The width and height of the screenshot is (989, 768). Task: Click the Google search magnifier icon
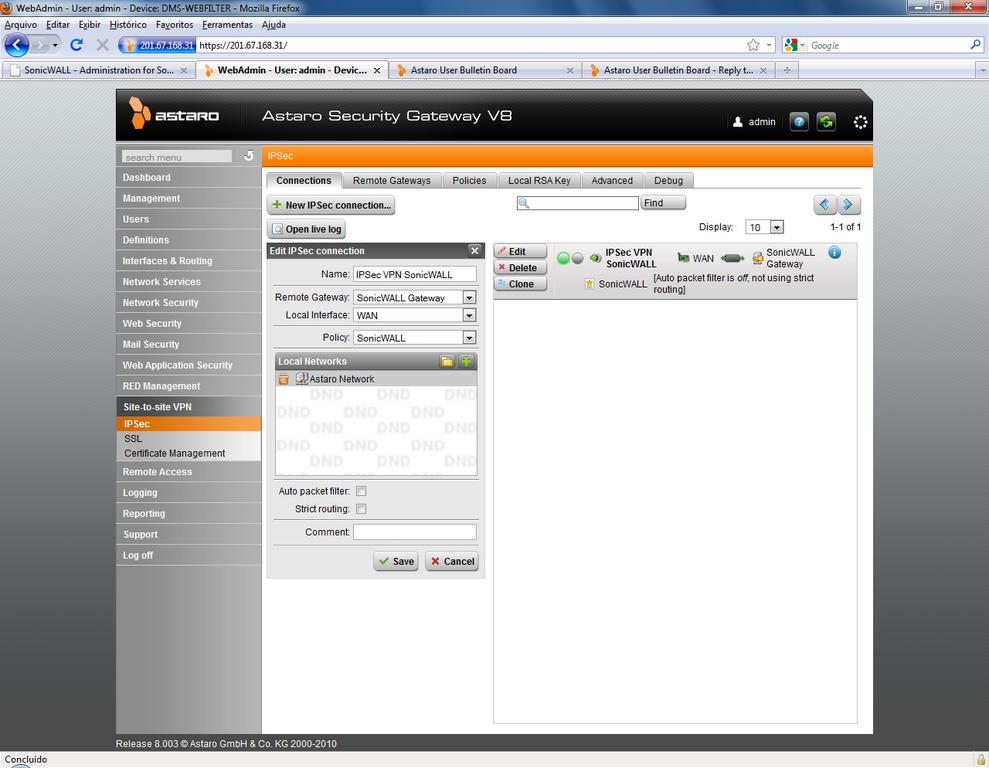click(x=975, y=45)
